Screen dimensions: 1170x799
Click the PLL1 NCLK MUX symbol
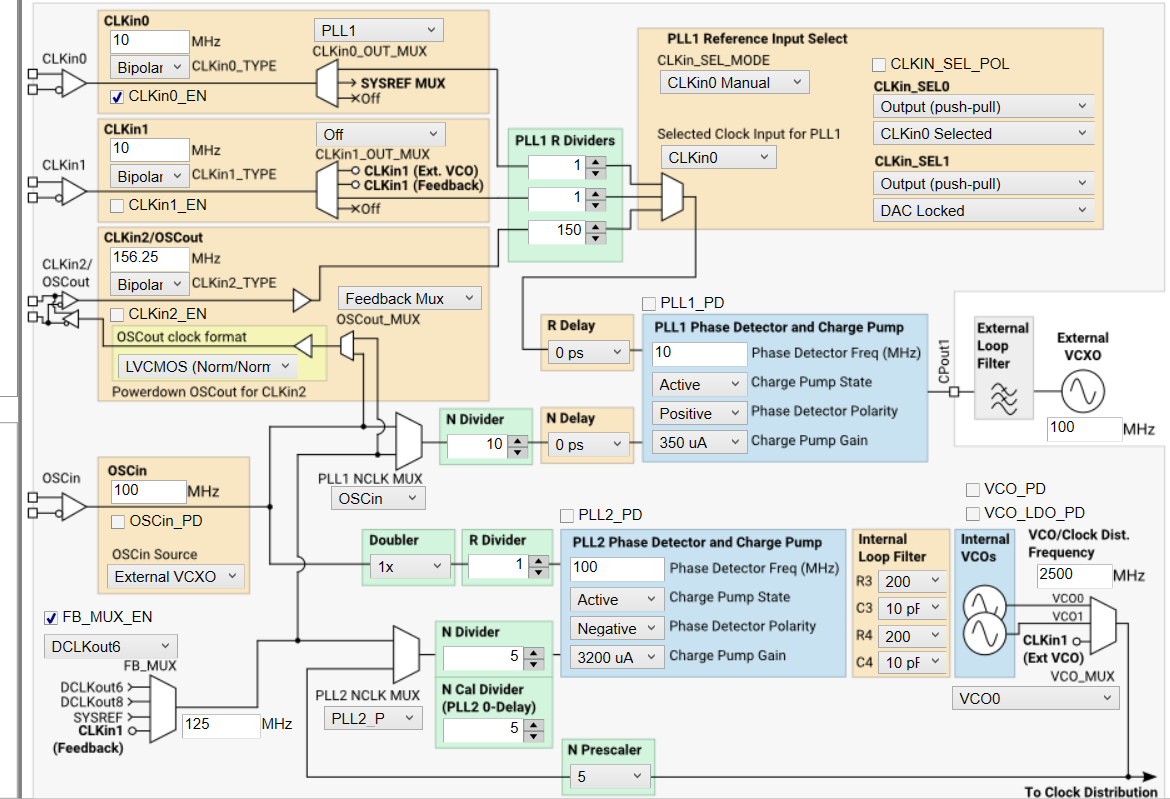(408, 441)
